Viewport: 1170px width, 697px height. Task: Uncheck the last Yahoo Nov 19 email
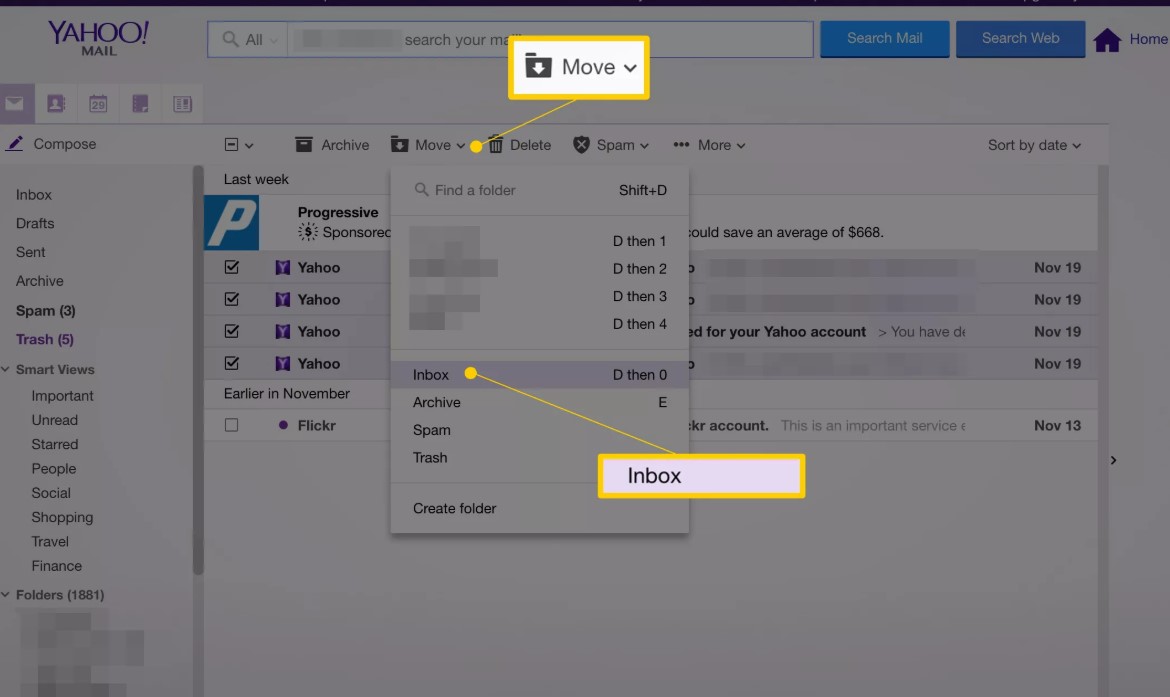(231, 363)
